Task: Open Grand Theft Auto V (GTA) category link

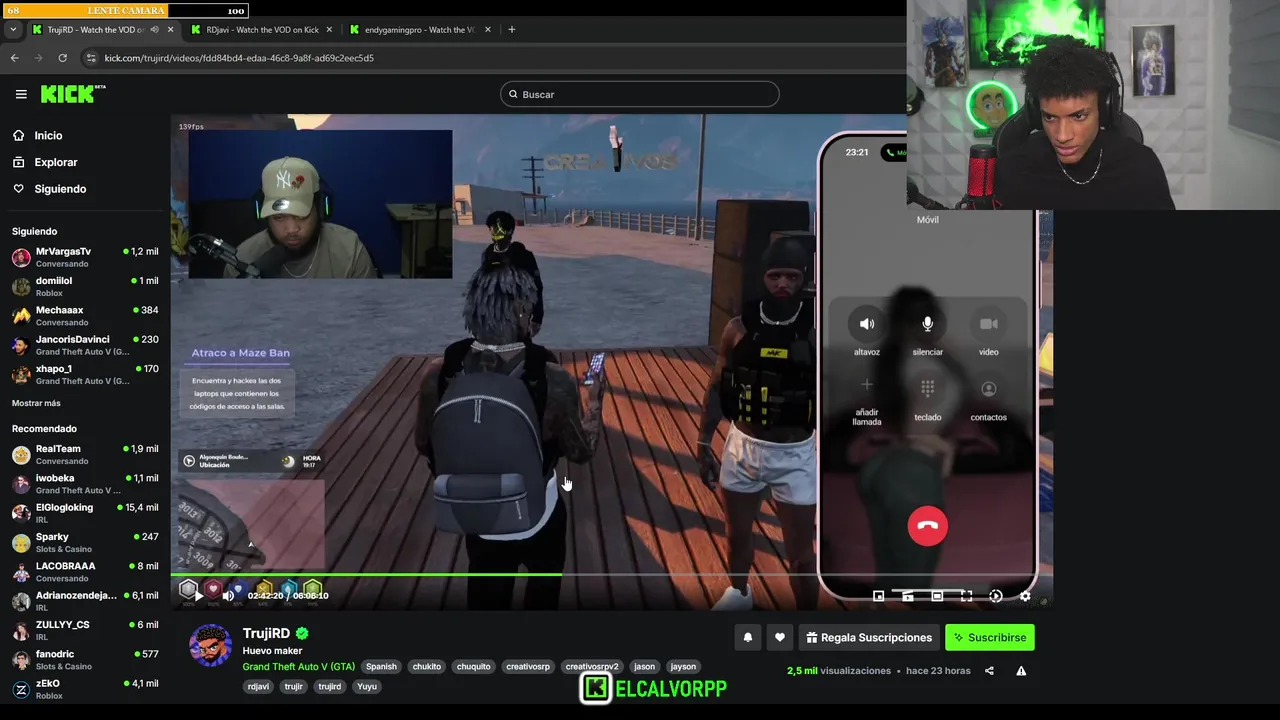Action: point(298,667)
